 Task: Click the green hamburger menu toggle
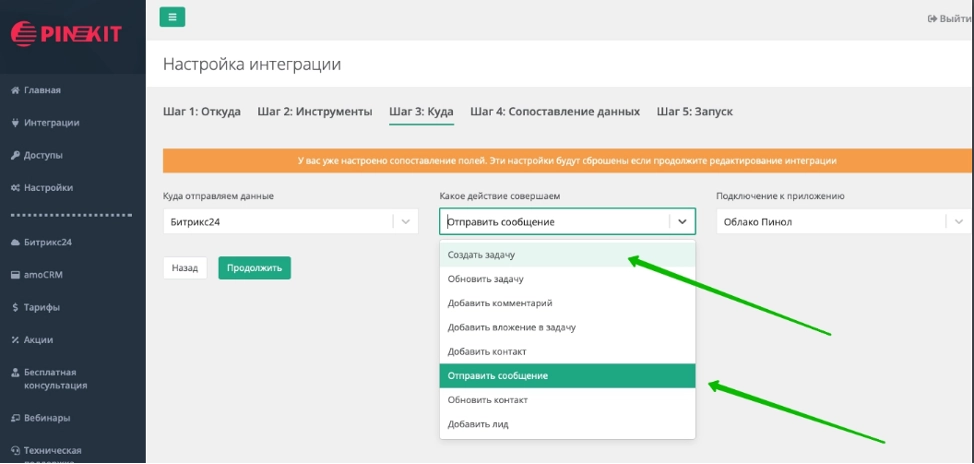172,17
